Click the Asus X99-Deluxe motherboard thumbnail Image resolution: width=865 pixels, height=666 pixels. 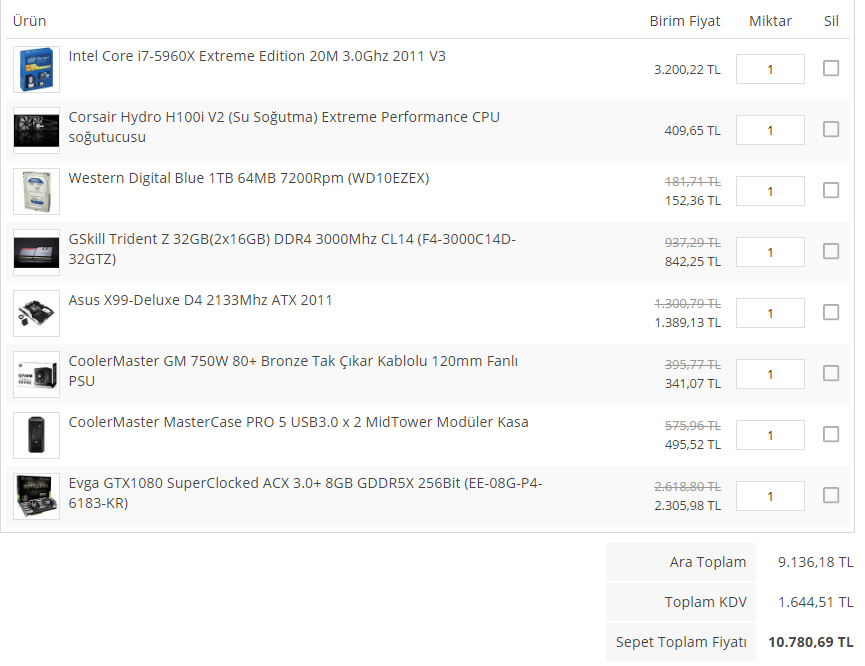coord(37,313)
